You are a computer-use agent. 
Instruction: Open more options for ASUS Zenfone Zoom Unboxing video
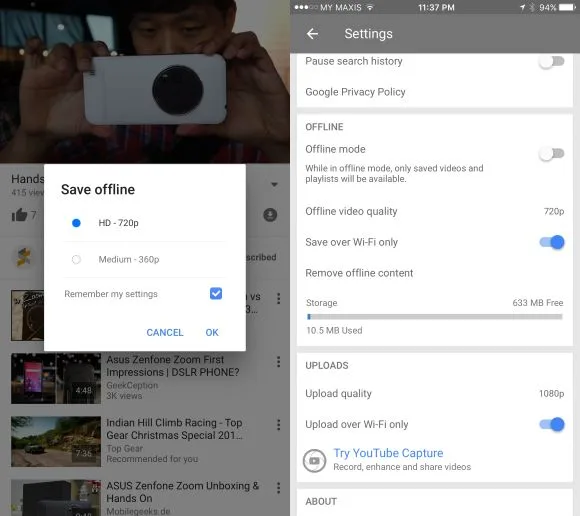(x=279, y=488)
